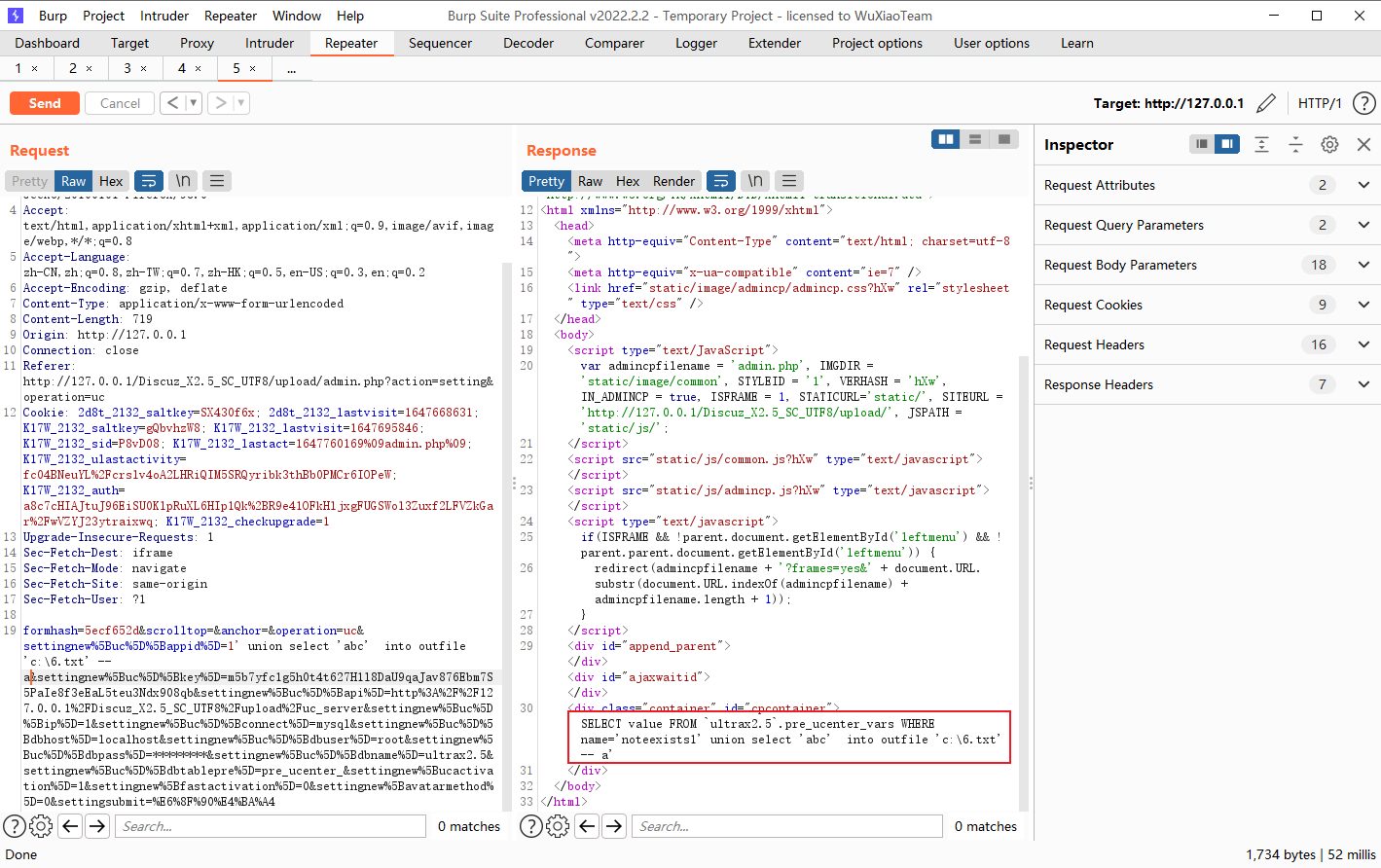Viewport: 1381px width, 868px height.
Task: Edit target with the pencil icon
Action: tap(1266, 103)
